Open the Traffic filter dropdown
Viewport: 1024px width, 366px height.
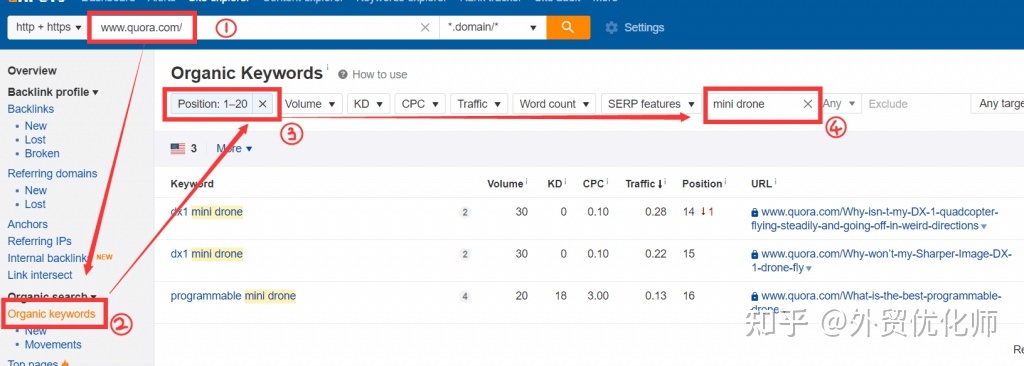[x=479, y=104]
